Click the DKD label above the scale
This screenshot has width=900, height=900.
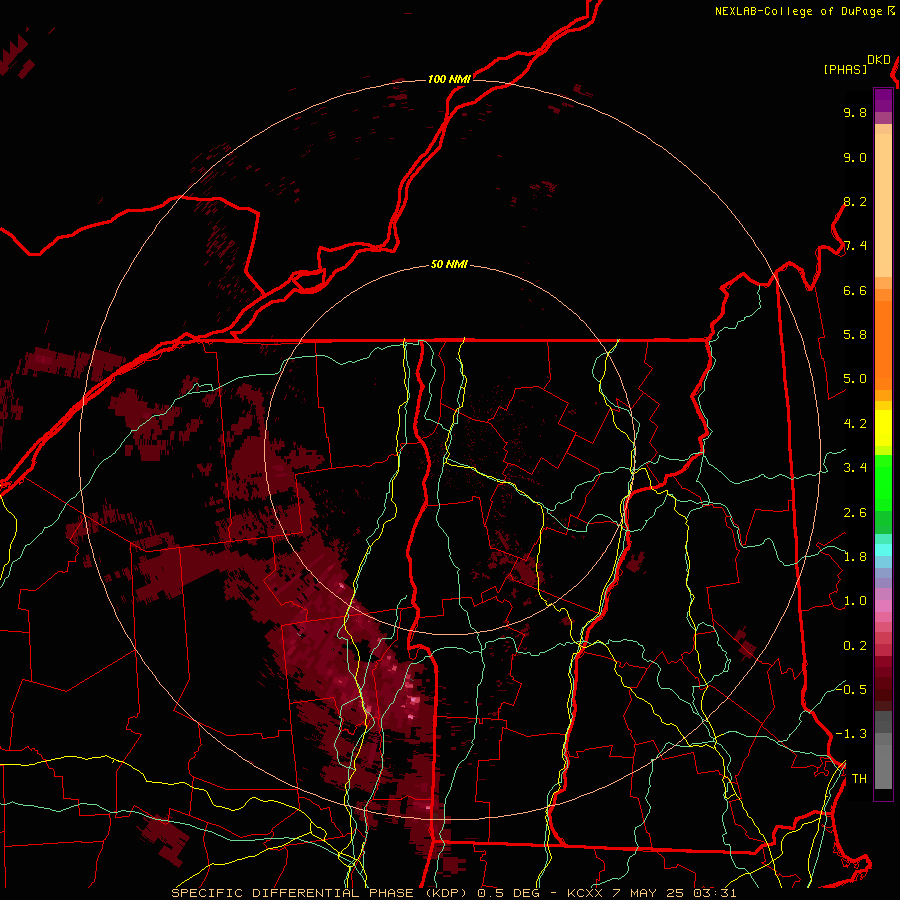[879, 60]
